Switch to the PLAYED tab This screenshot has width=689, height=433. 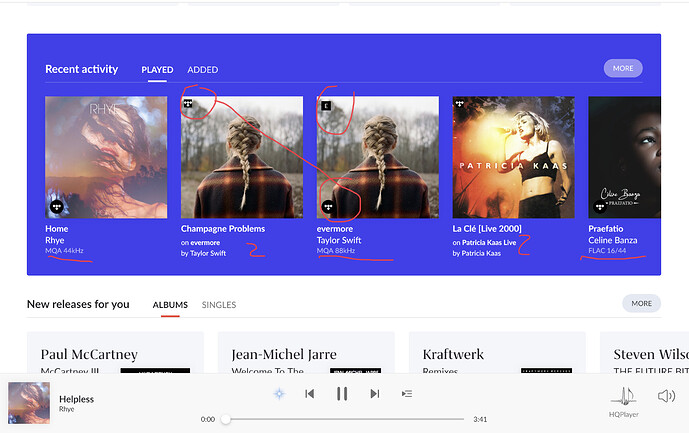(157, 70)
